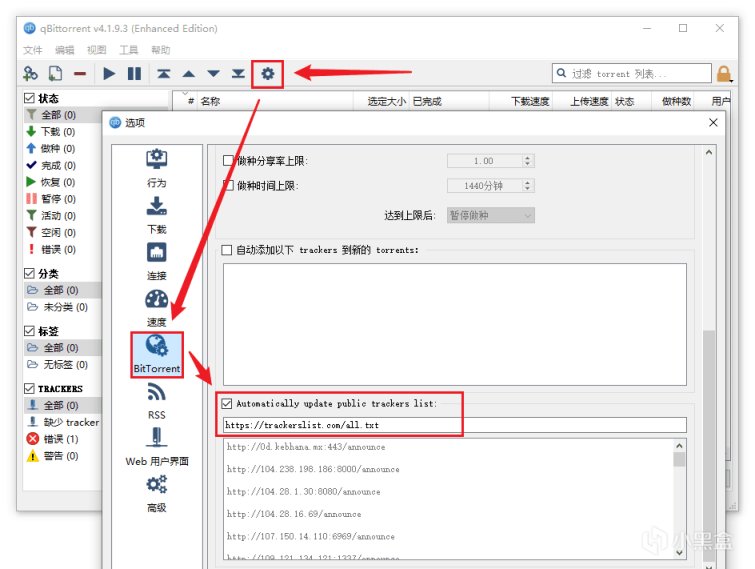Click the share ratio 1.00 spinner arrows
The height and width of the screenshot is (569, 755).
[x=528, y=161]
